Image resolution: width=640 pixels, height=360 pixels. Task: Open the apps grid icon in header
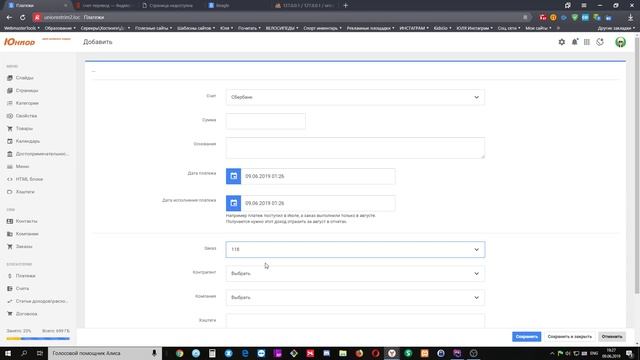(x=587, y=42)
